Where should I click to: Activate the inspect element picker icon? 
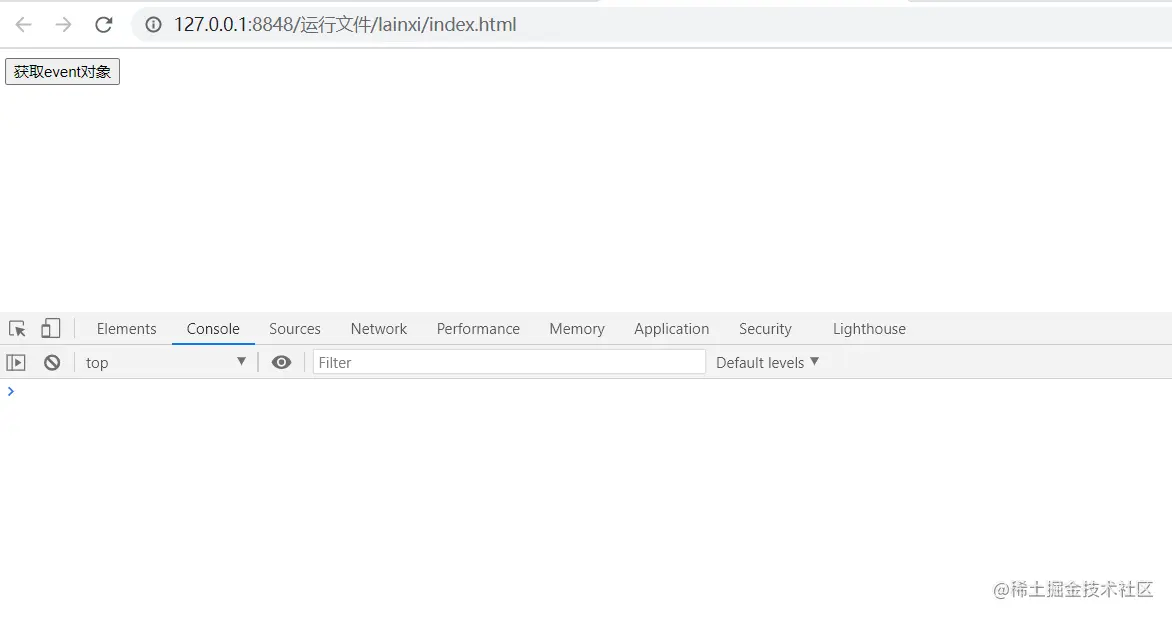[x=17, y=329]
